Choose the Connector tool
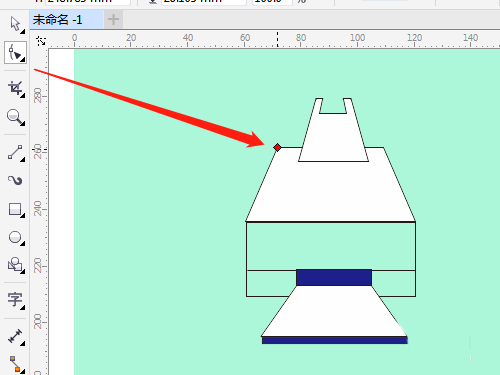 click(15, 364)
